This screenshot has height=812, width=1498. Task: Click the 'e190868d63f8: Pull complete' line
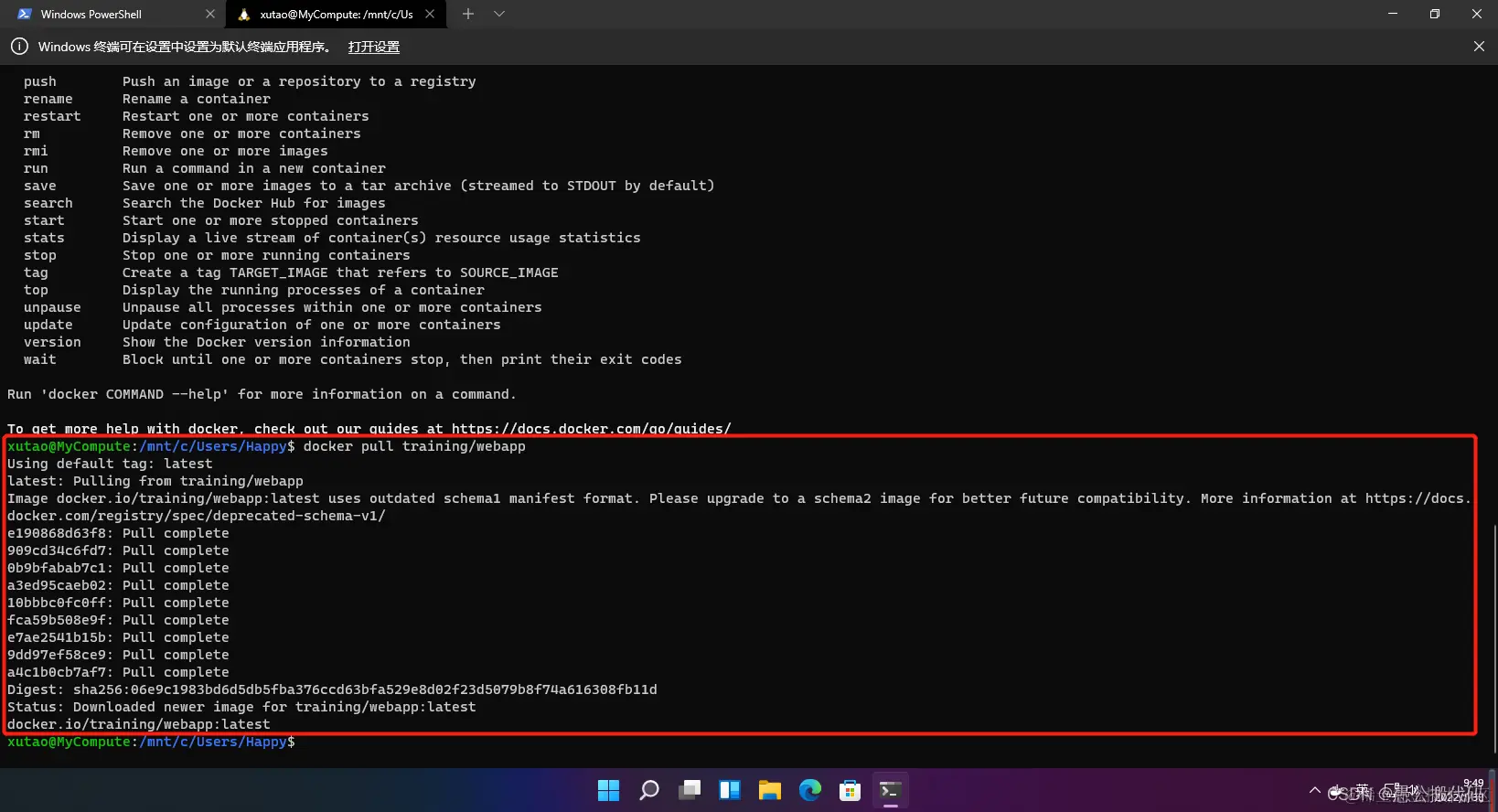[x=118, y=533]
